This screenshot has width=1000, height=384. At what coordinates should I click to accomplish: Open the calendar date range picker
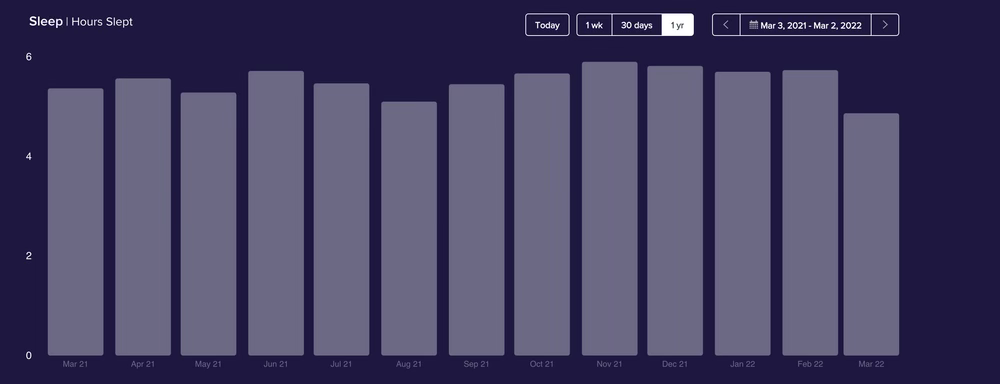(x=805, y=25)
